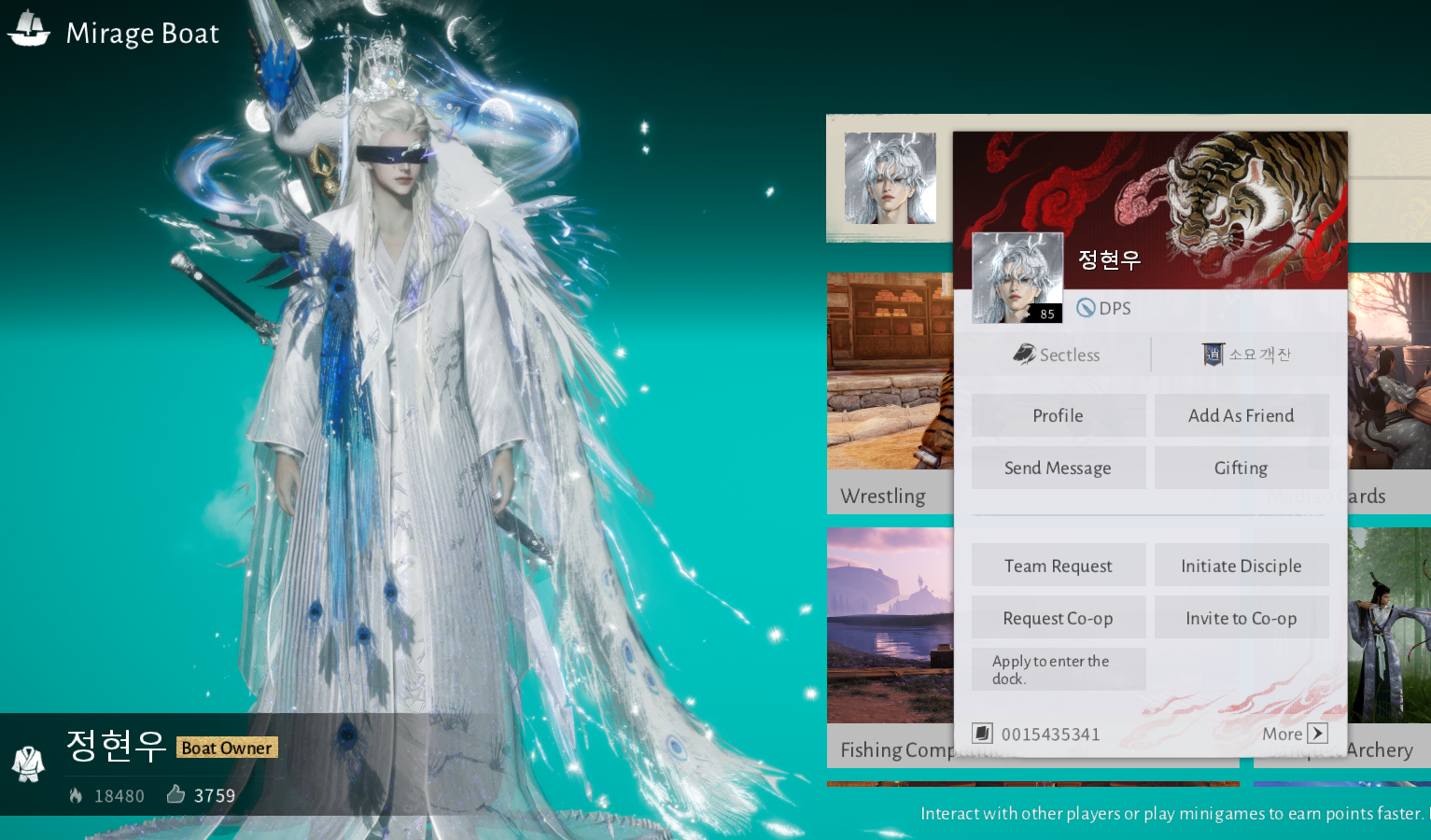Click the flame popularity icon
Viewport: 1431px width, 840px height.
tap(76, 795)
